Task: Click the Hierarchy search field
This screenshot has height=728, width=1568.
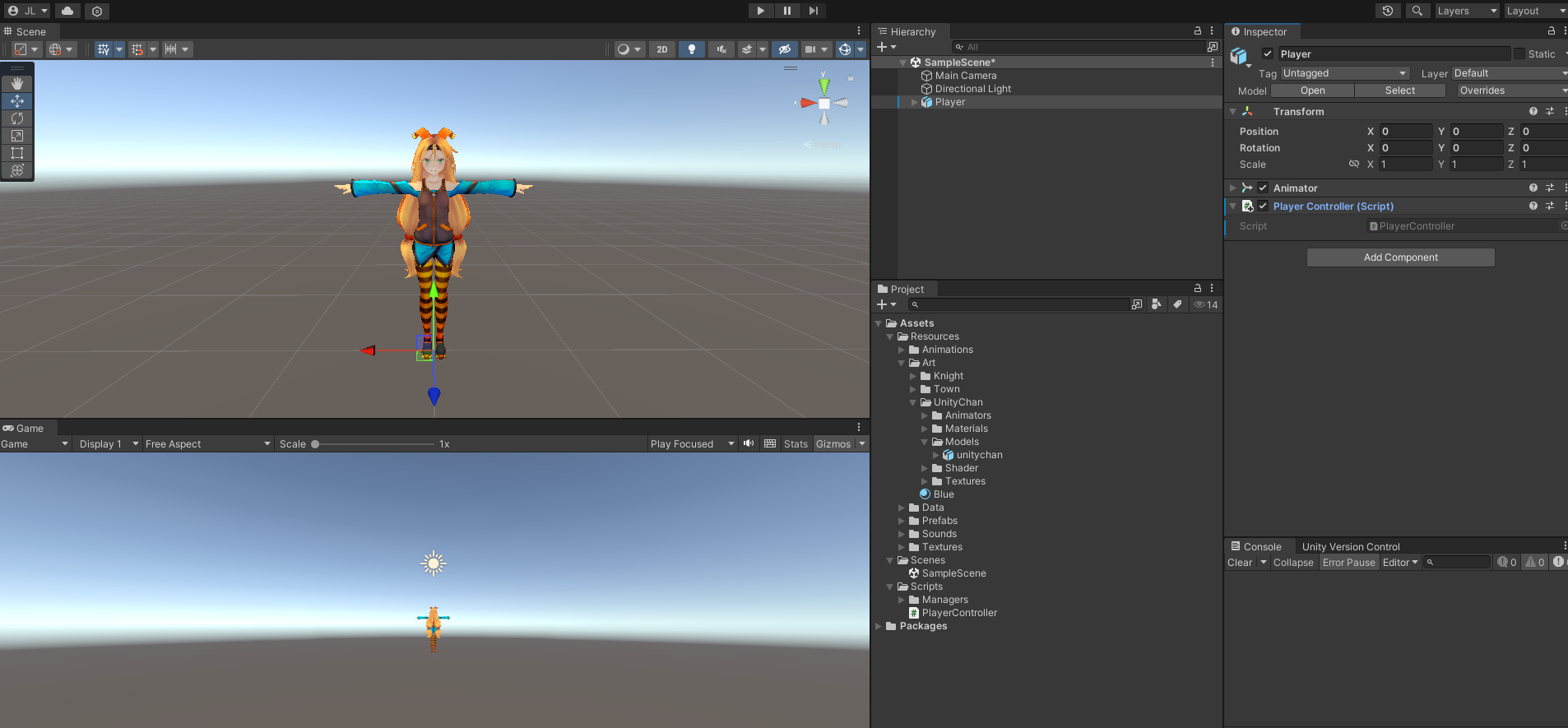Action: click(1079, 47)
